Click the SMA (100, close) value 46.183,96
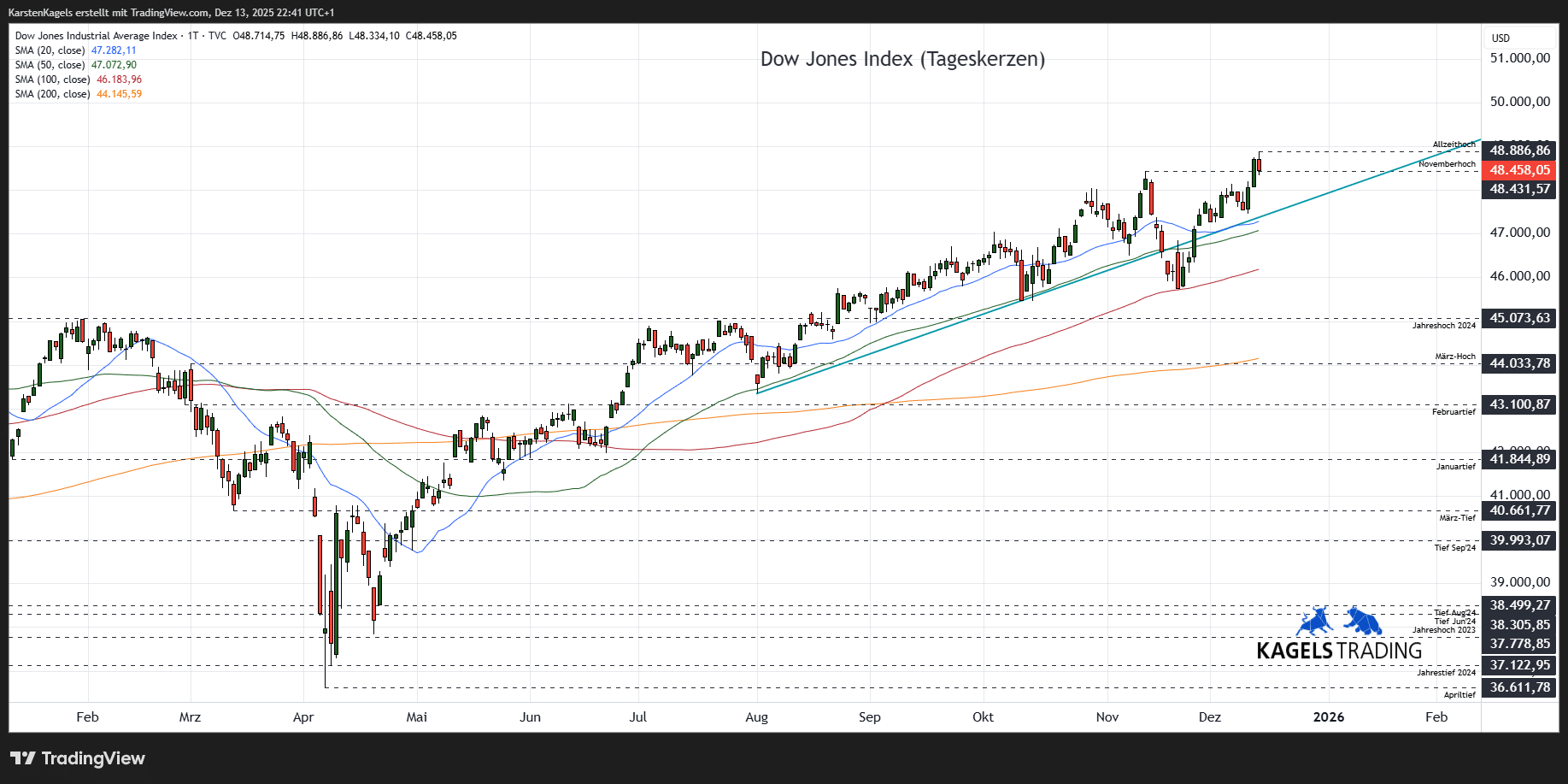This screenshot has width=1568, height=784. 119,80
